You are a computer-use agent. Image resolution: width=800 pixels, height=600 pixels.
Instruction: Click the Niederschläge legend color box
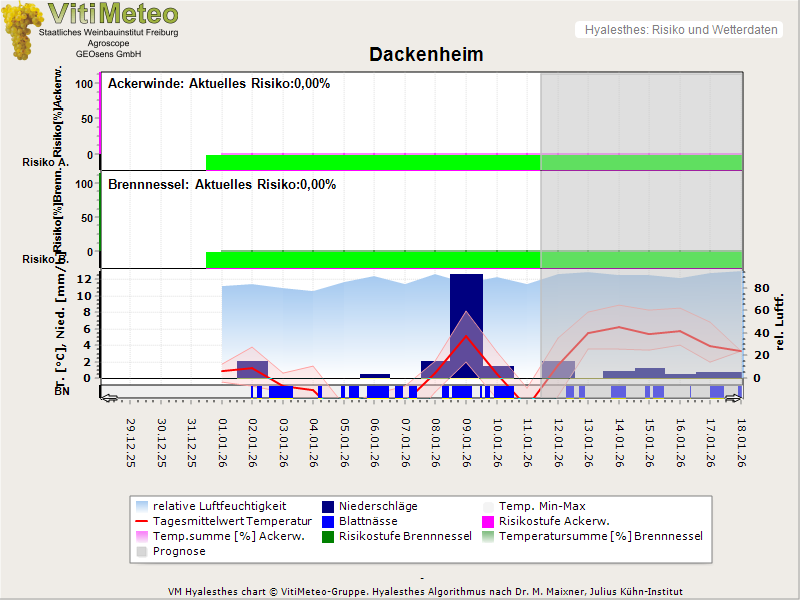pyautogui.click(x=329, y=506)
